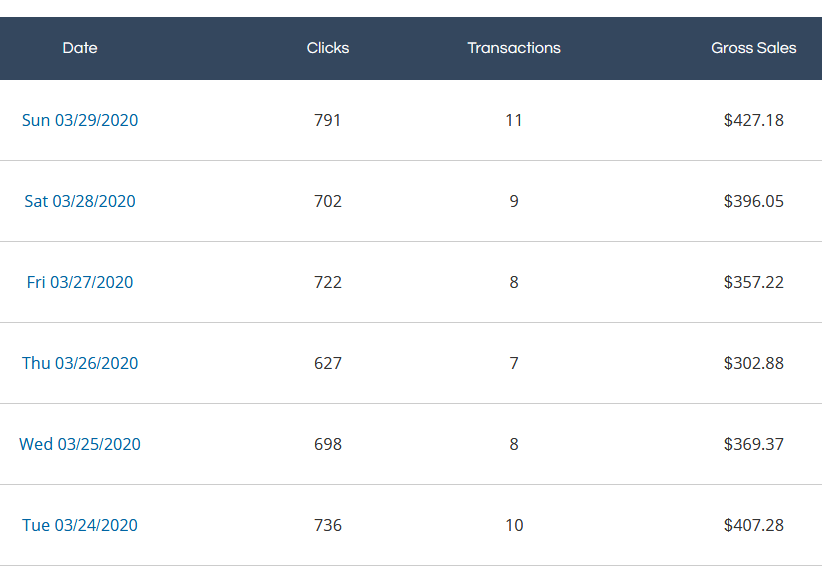The height and width of the screenshot is (576, 822).
Task: Select the 627 clicks cell
Action: (x=328, y=363)
